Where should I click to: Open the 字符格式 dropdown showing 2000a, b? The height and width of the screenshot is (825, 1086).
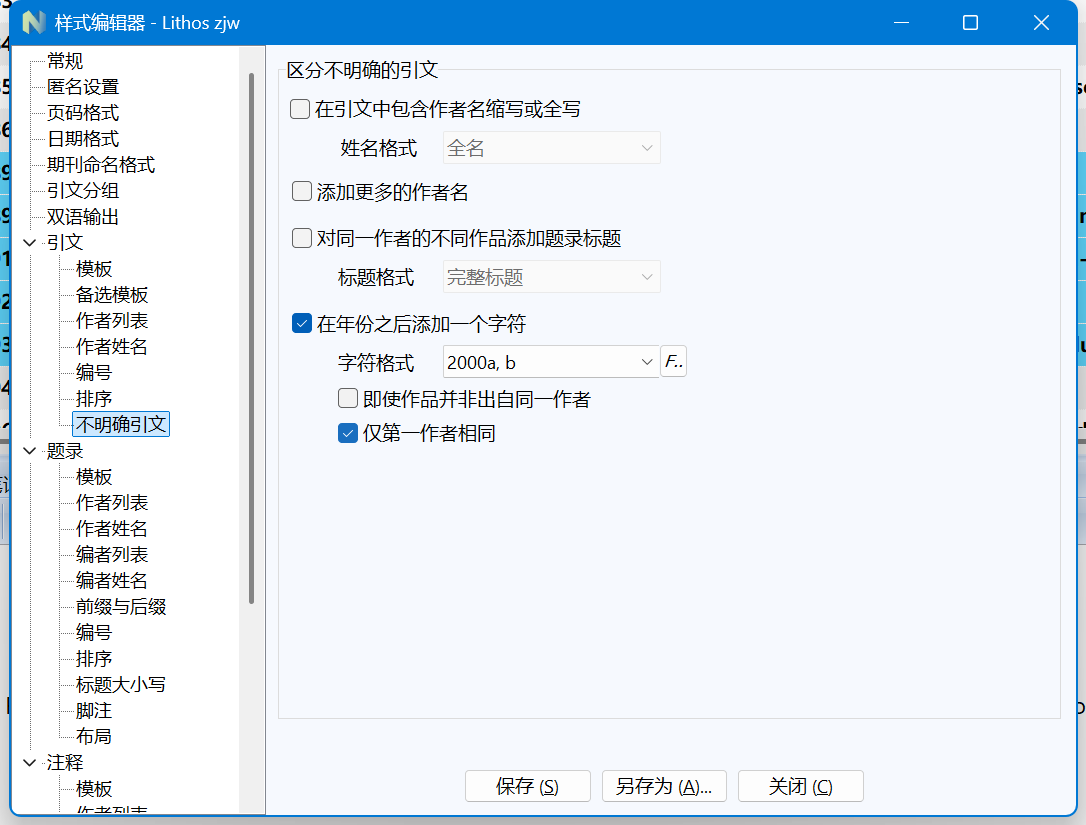pos(549,362)
